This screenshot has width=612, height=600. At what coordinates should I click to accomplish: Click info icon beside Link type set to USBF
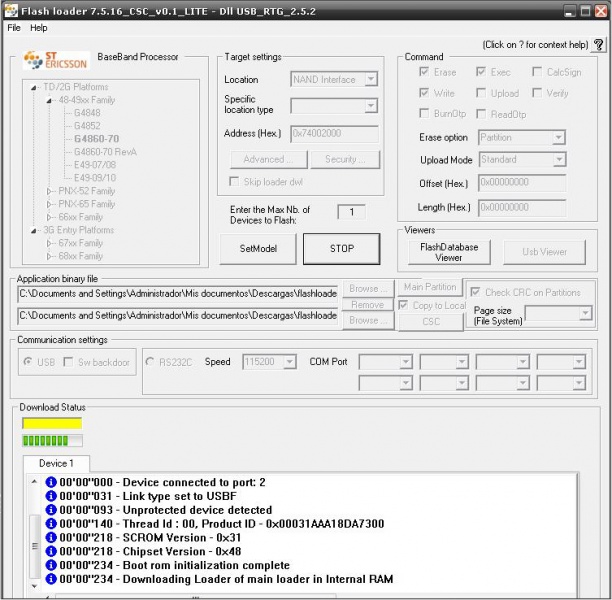point(51,496)
